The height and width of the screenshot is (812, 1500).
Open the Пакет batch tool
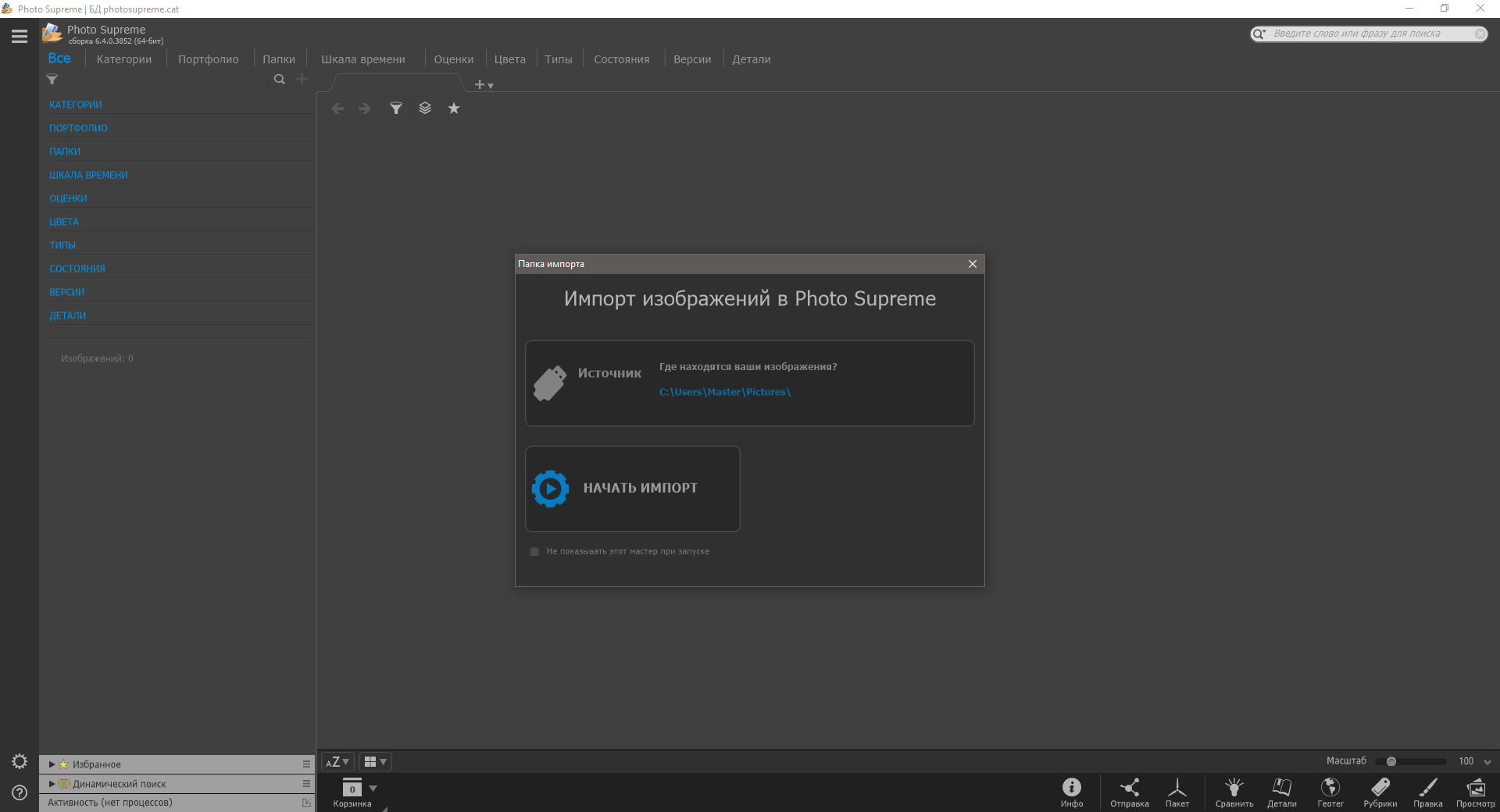pyautogui.click(x=1177, y=792)
